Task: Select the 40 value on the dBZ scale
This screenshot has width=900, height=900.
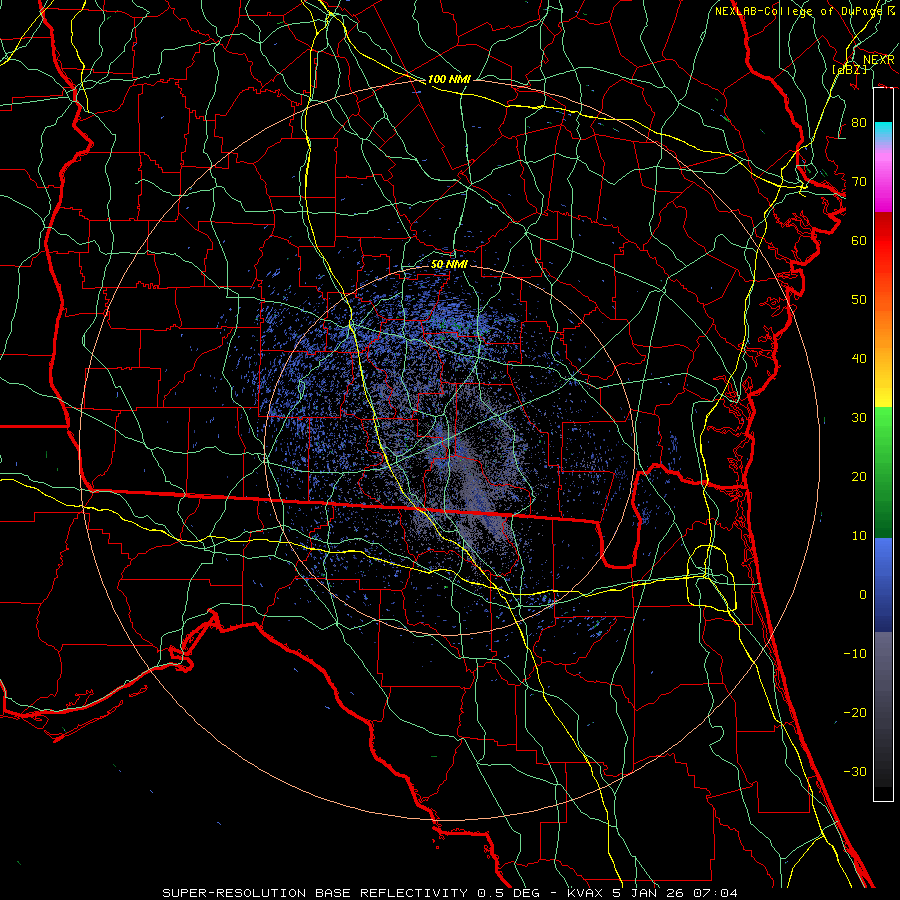Action: [859, 359]
